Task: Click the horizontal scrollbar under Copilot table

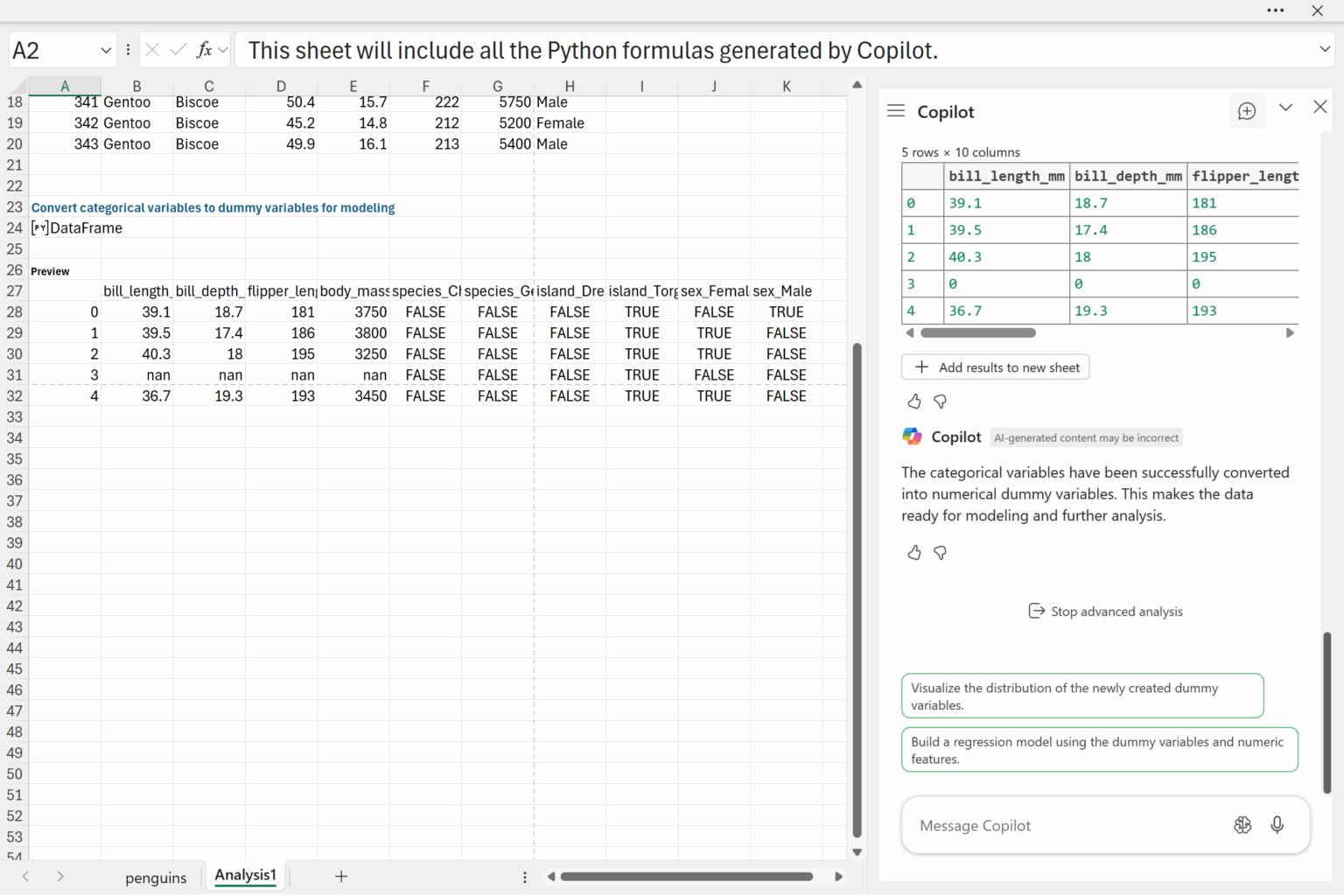Action: click(977, 332)
